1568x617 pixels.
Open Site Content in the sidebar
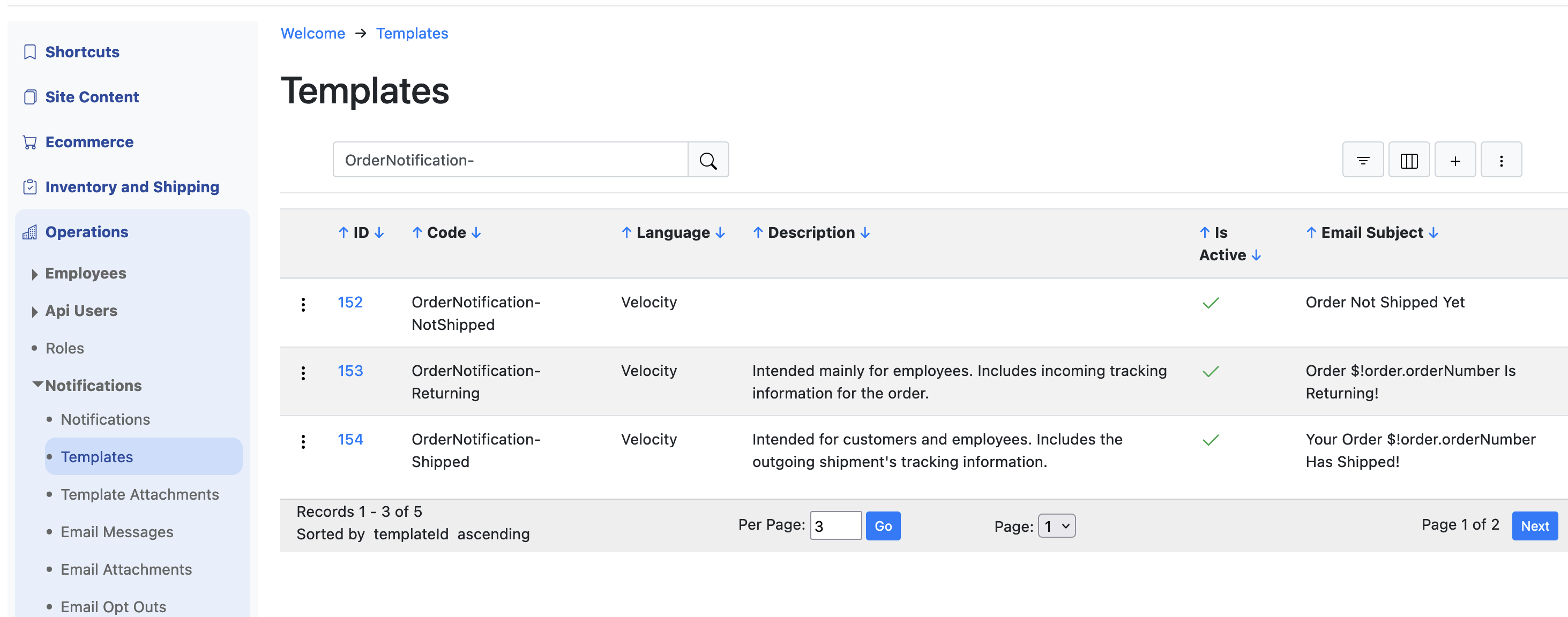tap(92, 97)
